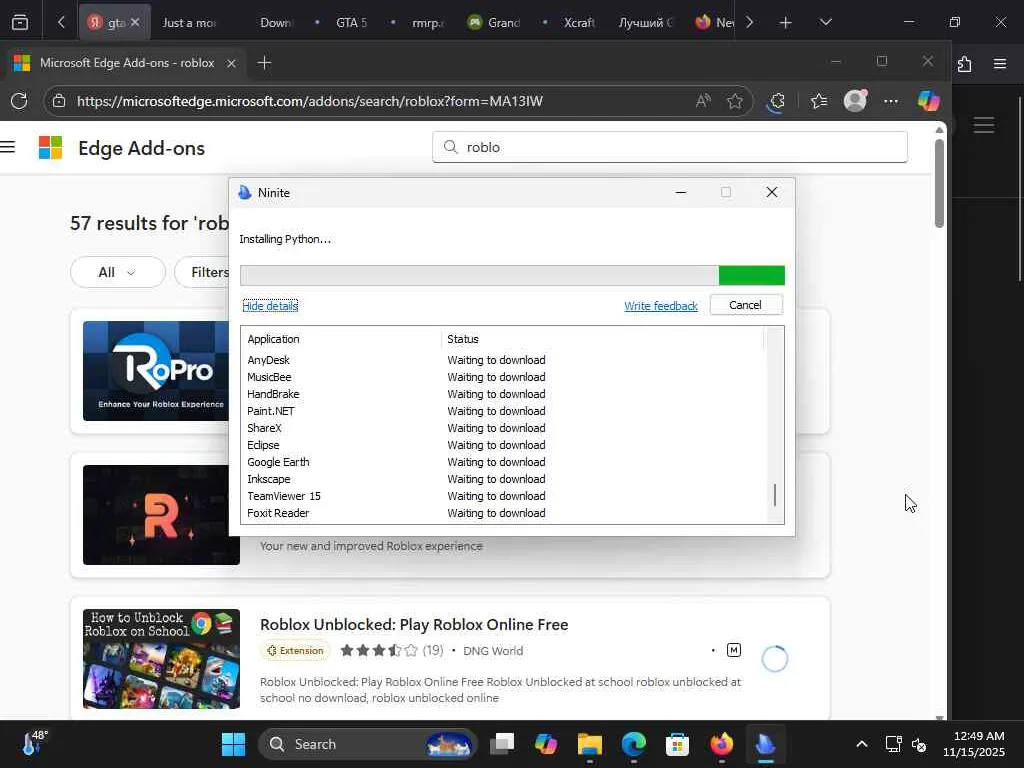Open Roblox Unblocked: Play Roblox Online Free

pyautogui.click(x=414, y=624)
